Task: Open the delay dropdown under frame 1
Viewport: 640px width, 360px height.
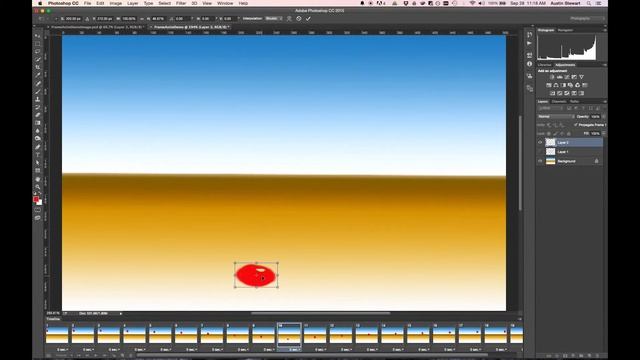Action: [x=62, y=350]
